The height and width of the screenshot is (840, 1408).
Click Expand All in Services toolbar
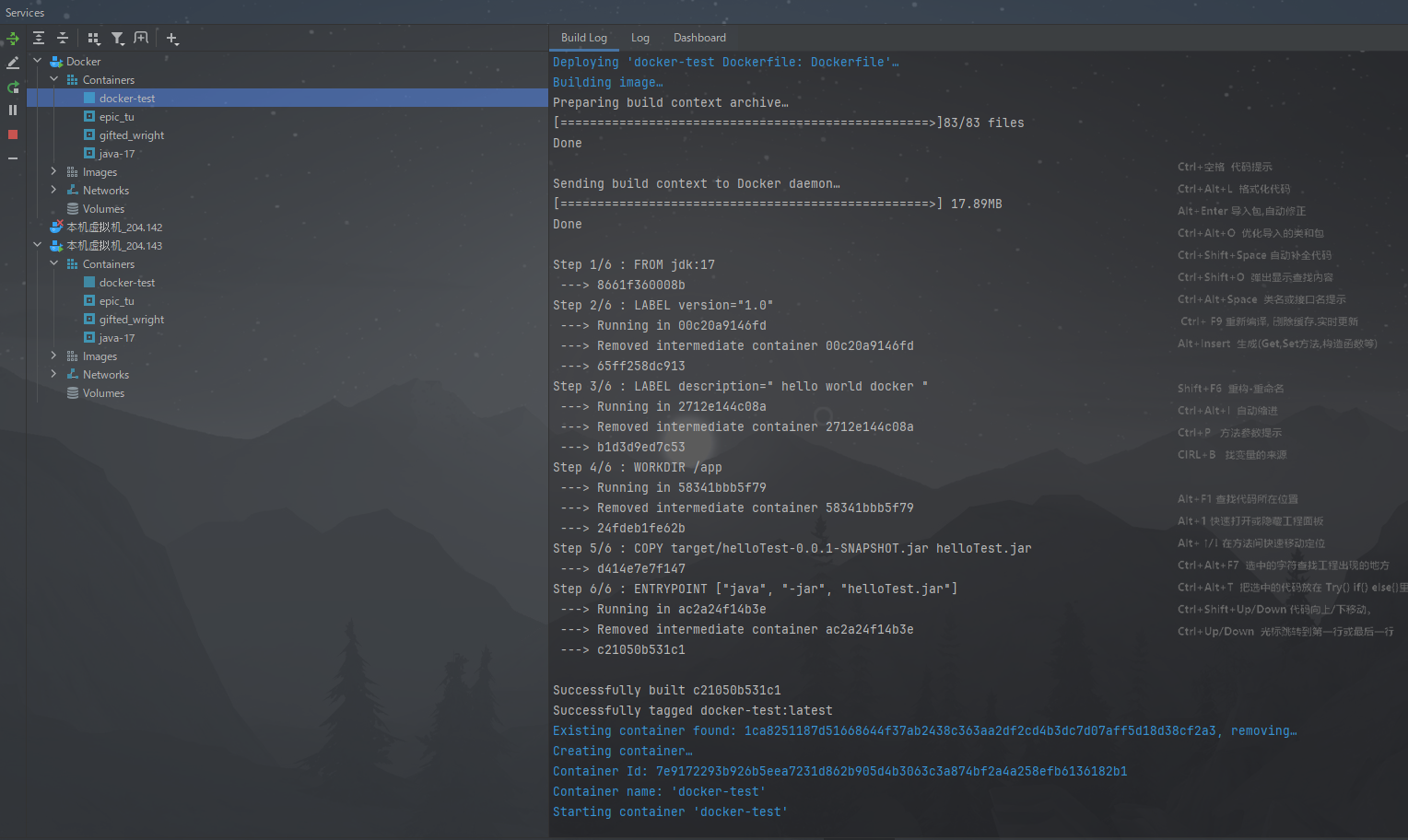39,38
